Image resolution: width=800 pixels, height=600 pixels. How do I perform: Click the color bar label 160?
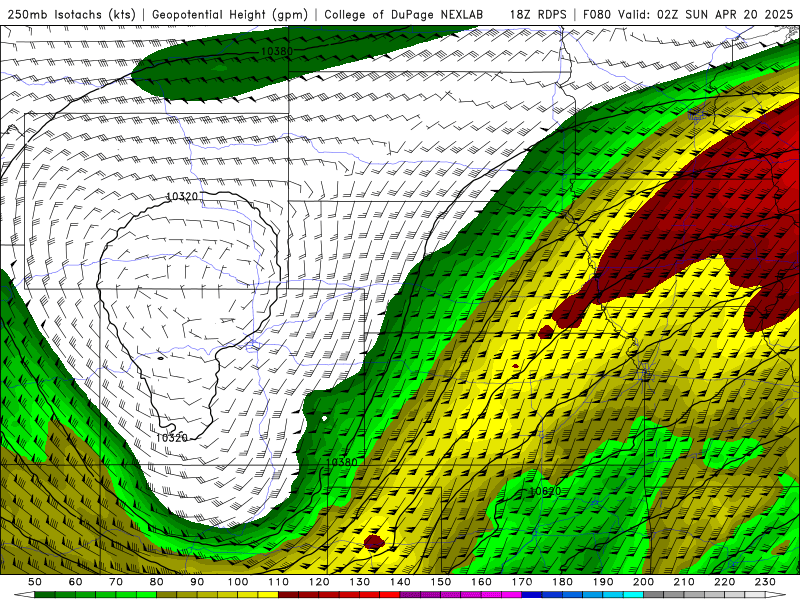tap(481, 582)
